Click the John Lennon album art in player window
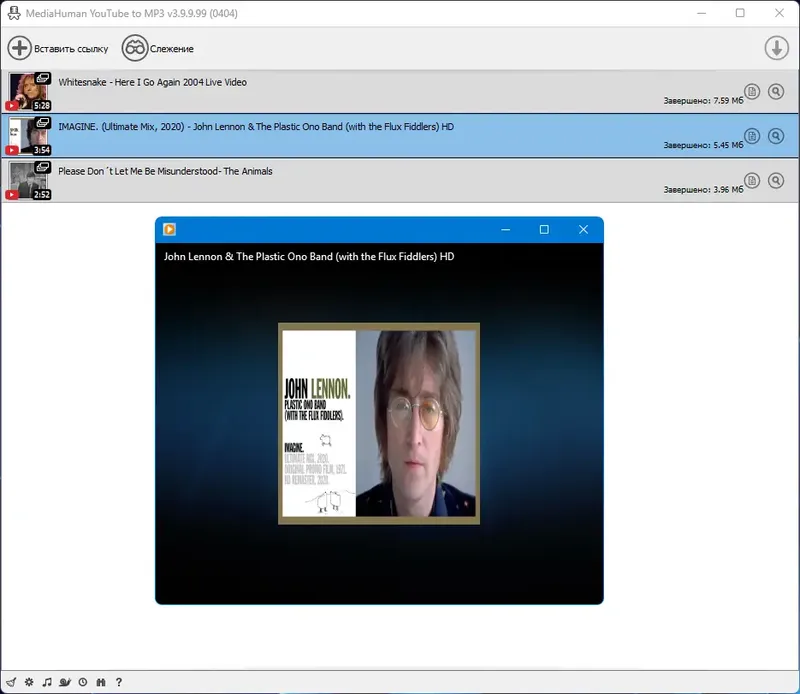Screen dimensions: 800x694 (x=379, y=424)
